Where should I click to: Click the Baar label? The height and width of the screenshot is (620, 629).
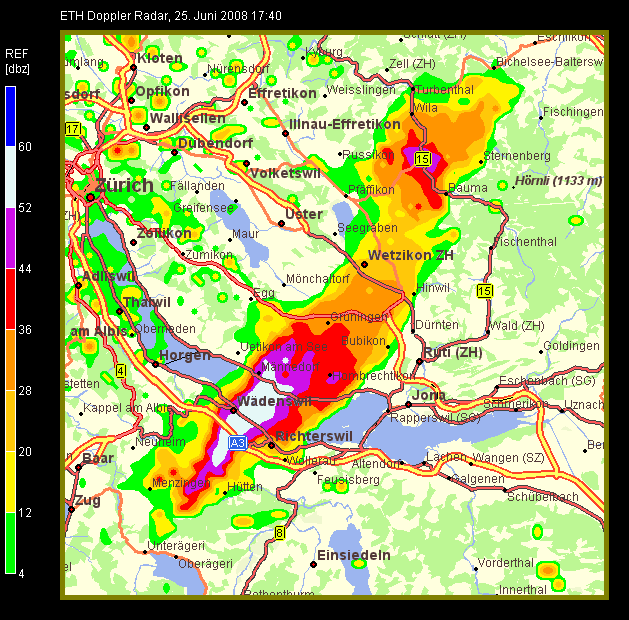click(x=98, y=458)
